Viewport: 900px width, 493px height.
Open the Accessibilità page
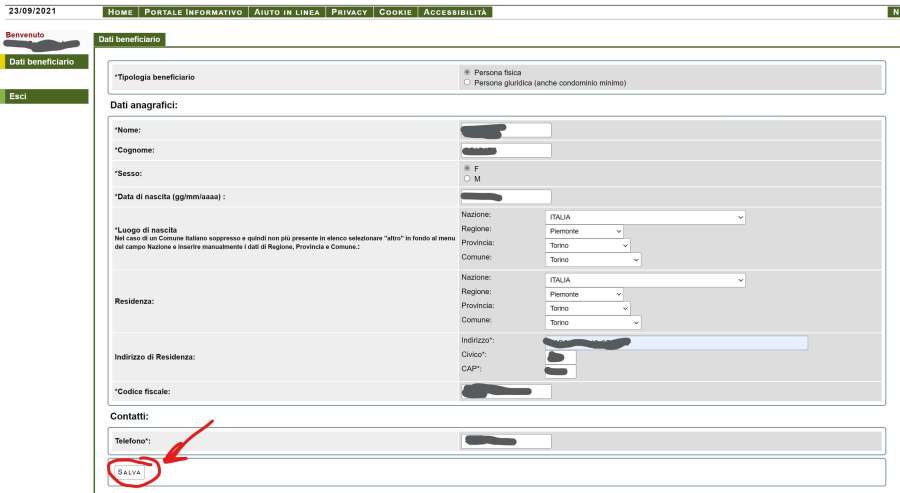(x=455, y=12)
